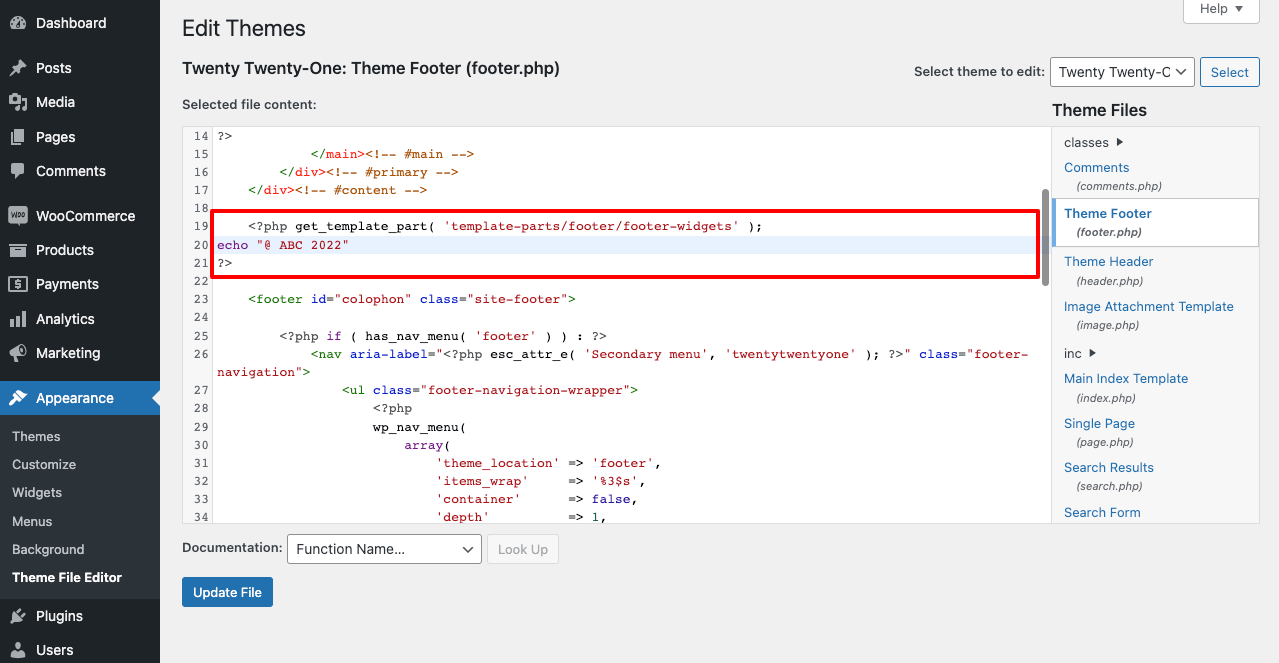Screen dimensions: 1279x663
Task: Click the Update File button
Action: pyautogui.click(x=227, y=592)
